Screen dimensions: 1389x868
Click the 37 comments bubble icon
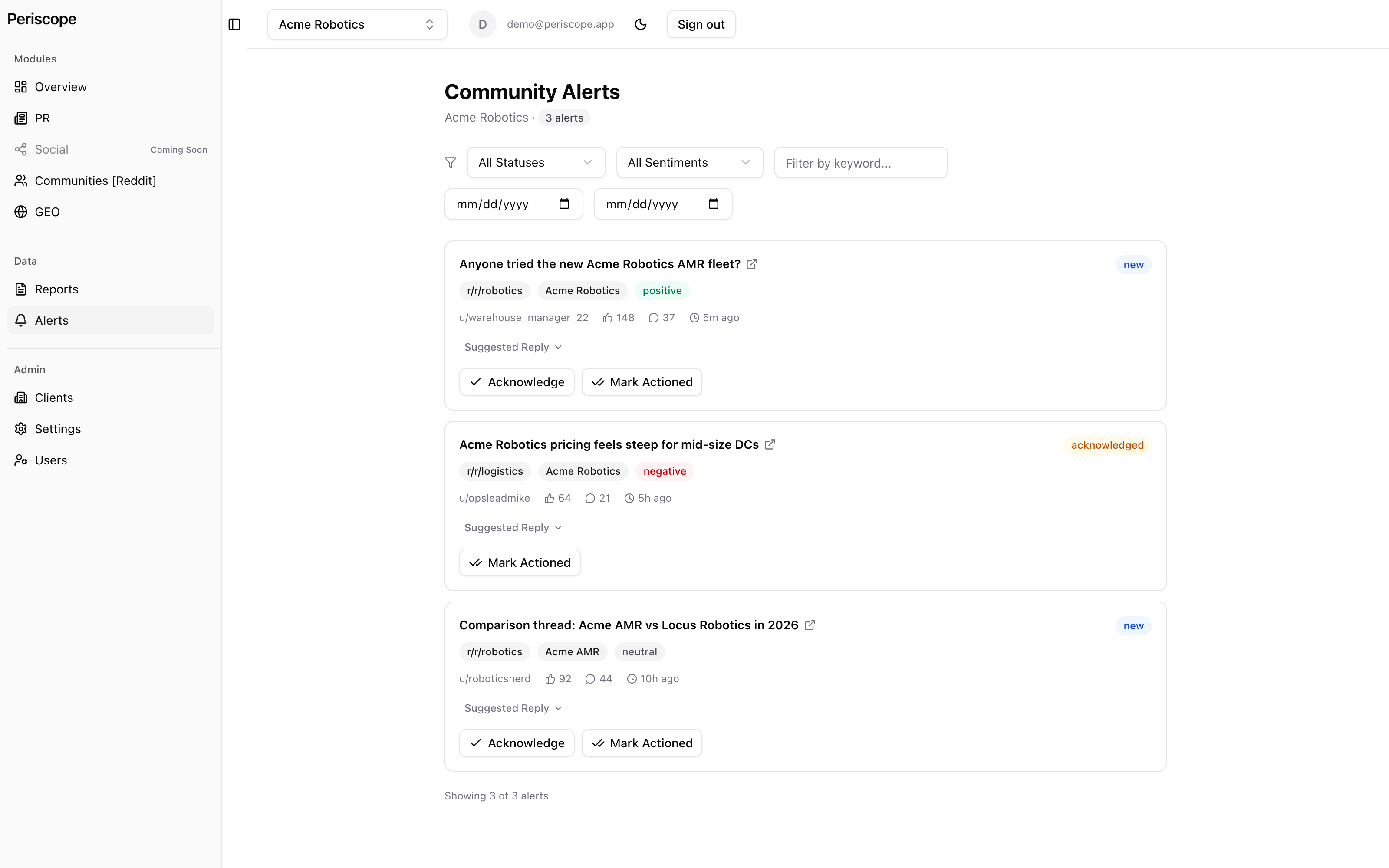tap(653, 317)
